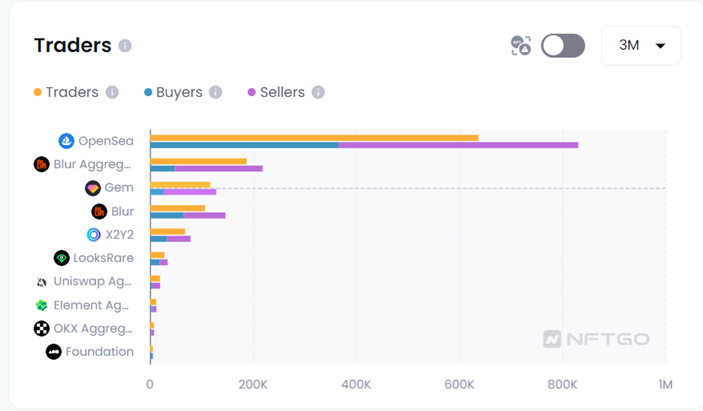Click the Foundation marketplace logo icon
This screenshot has width=703, height=411.
tap(54, 352)
